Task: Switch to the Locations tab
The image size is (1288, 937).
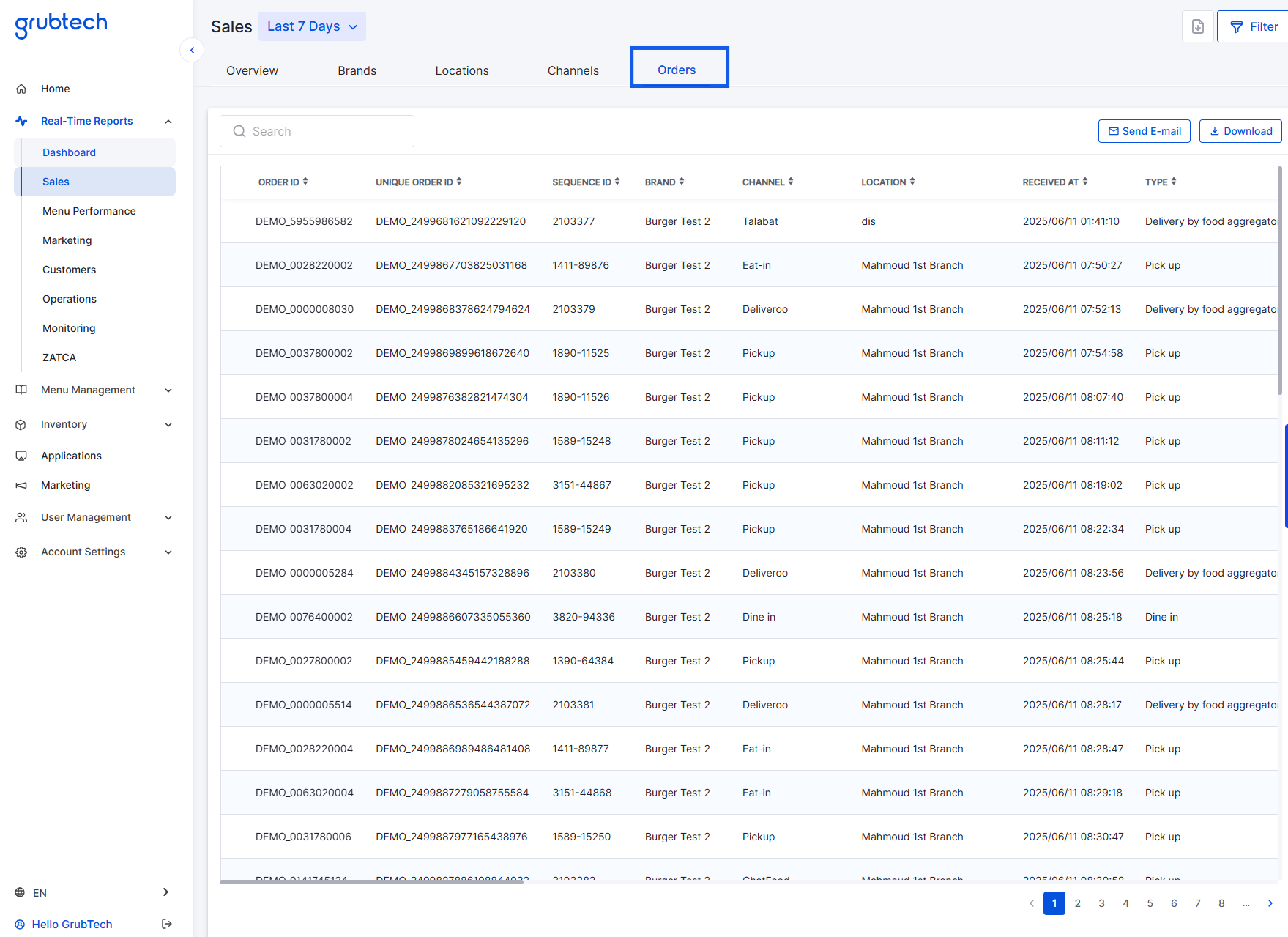Action: coord(462,70)
